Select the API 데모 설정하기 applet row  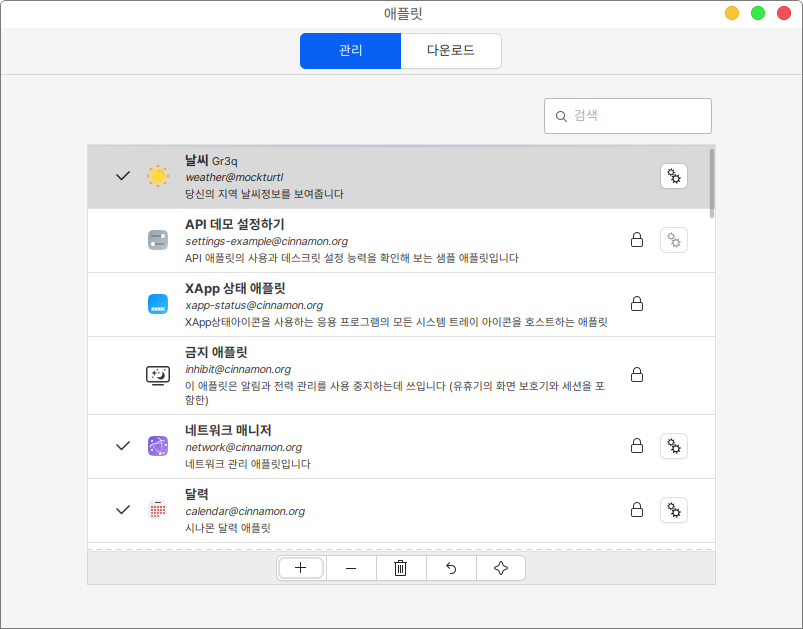tap(400, 240)
